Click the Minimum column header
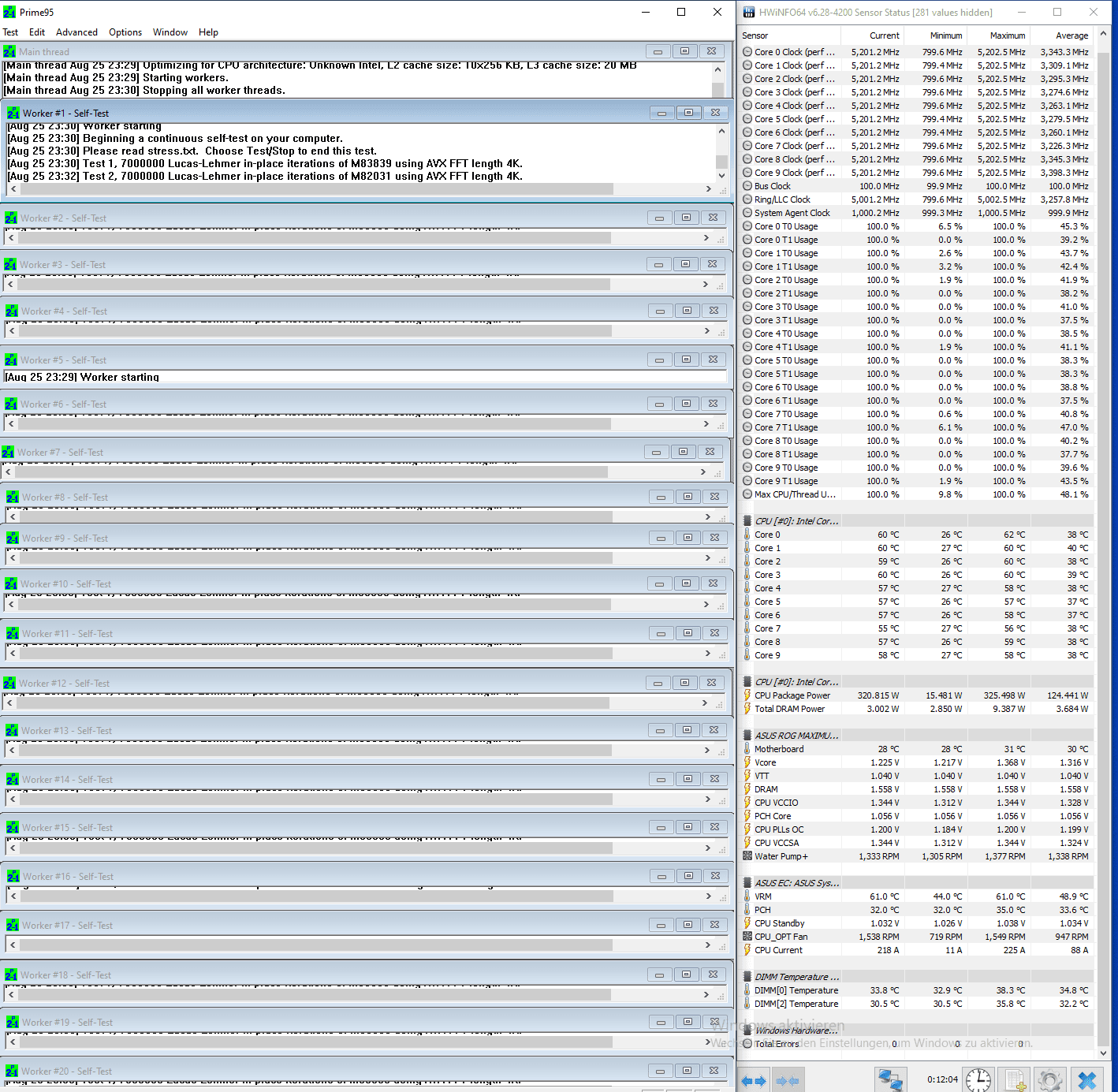Screen dimensions: 1118x1092 935,35
